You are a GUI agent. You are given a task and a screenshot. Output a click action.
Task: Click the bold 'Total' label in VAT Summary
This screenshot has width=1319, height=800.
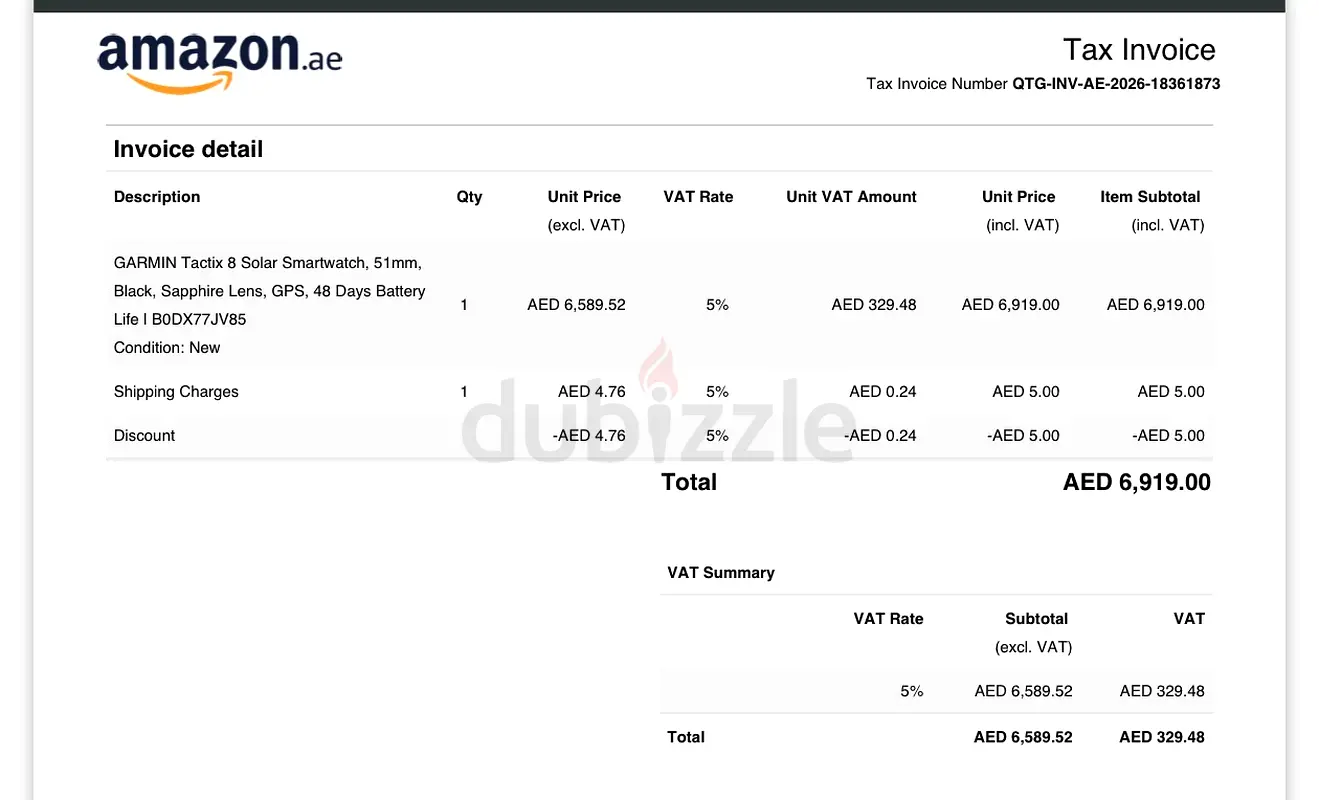(x=686, y=737)
